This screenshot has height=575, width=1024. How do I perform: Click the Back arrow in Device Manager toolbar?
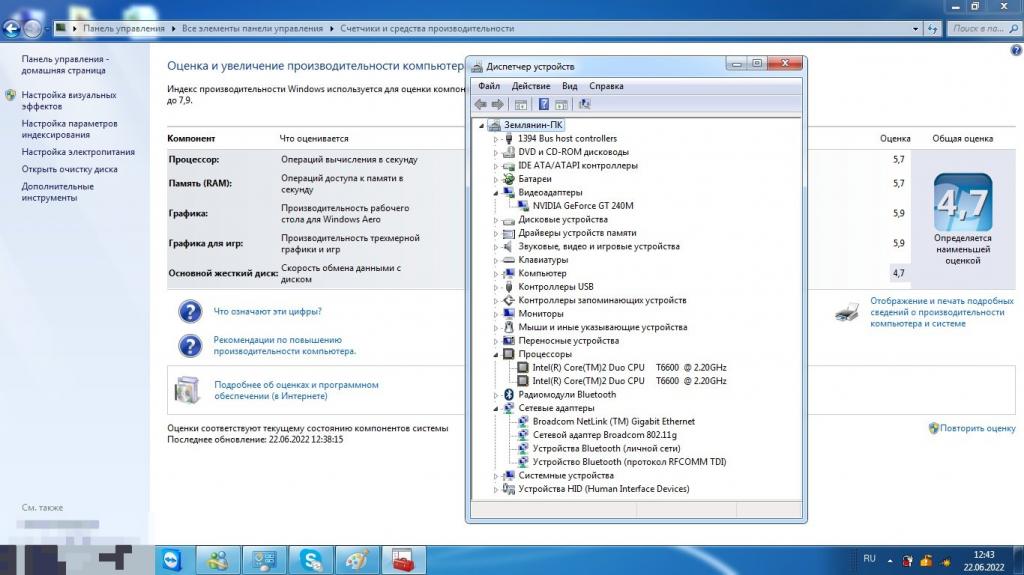tap(481, 104)
